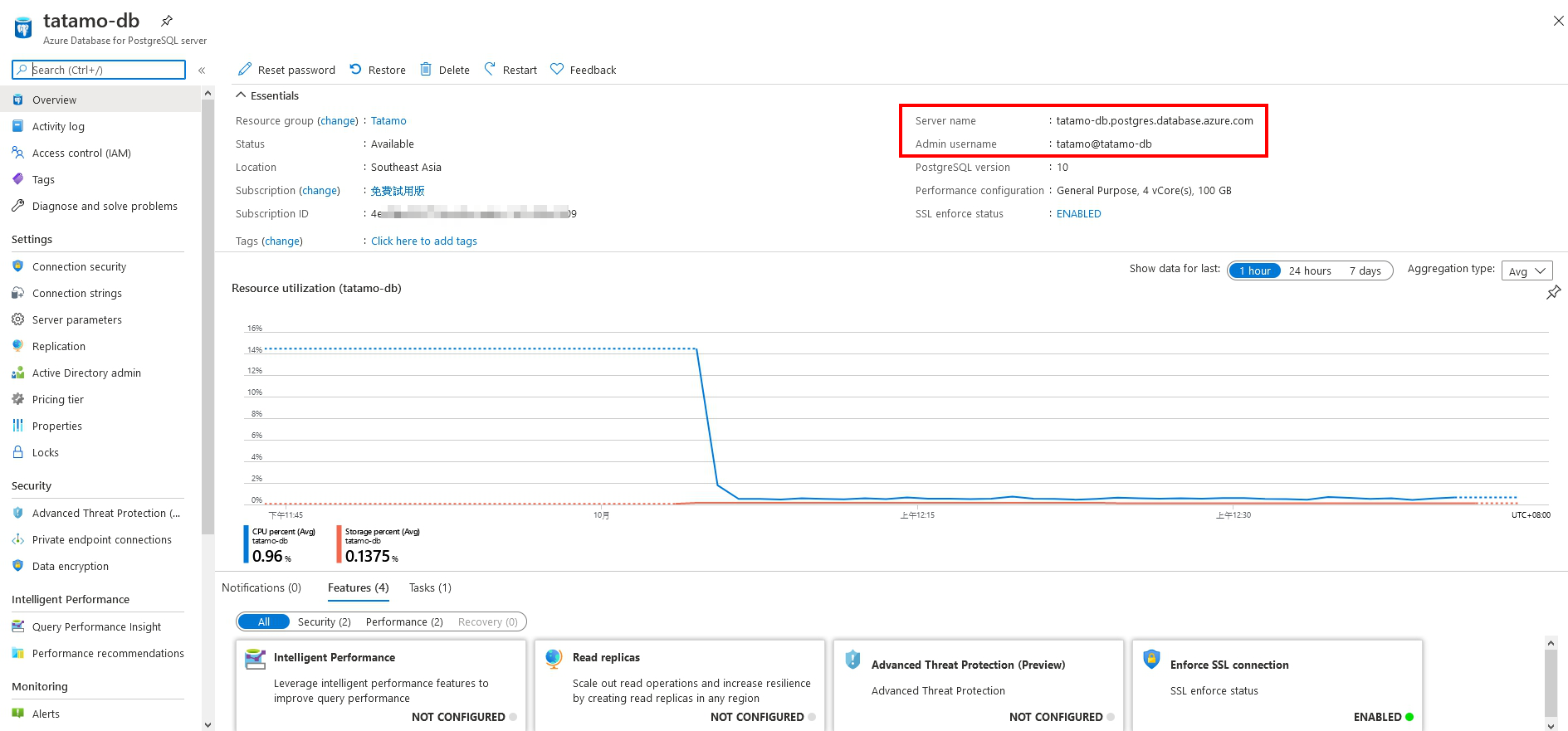
Task: Filter features by Recovery (0)
Action: [x=488, y=621]
